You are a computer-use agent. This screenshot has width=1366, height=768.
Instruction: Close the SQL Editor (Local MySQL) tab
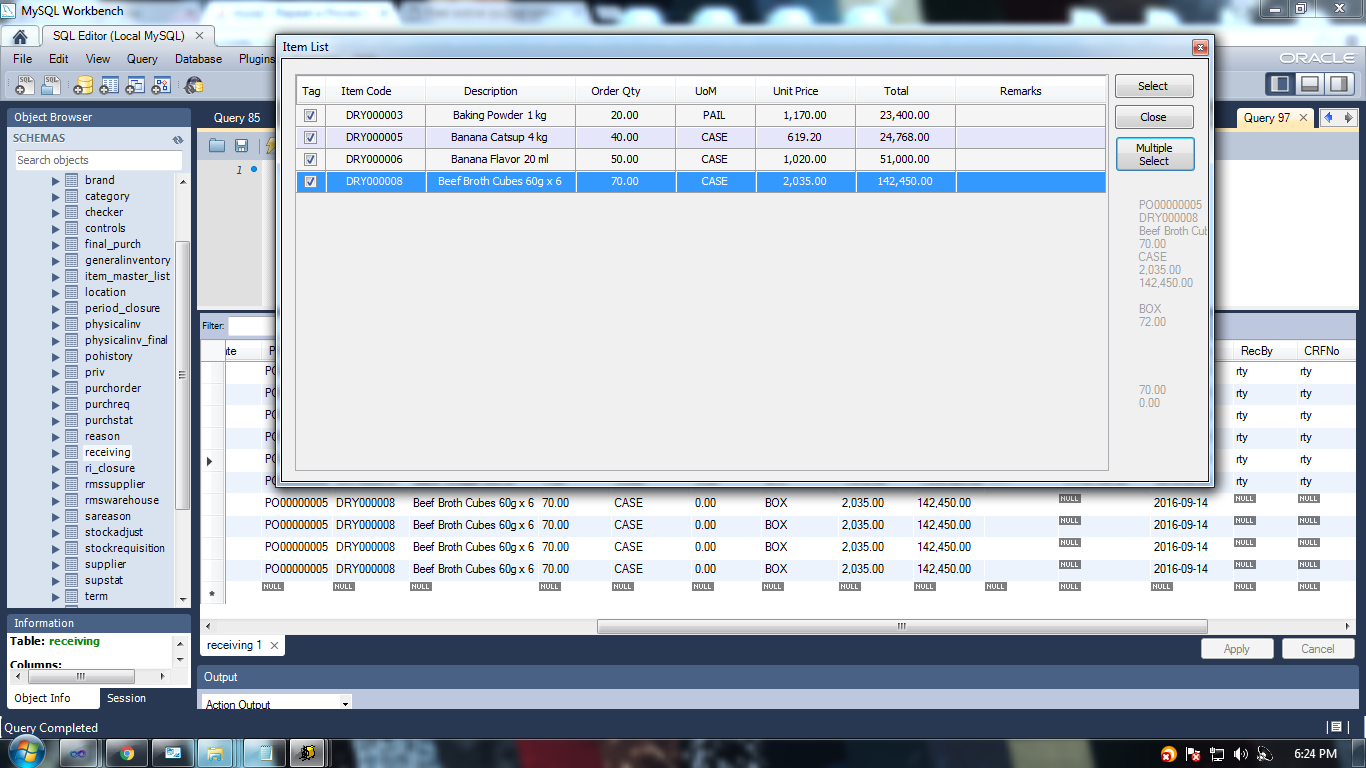[x=200, y=36]
